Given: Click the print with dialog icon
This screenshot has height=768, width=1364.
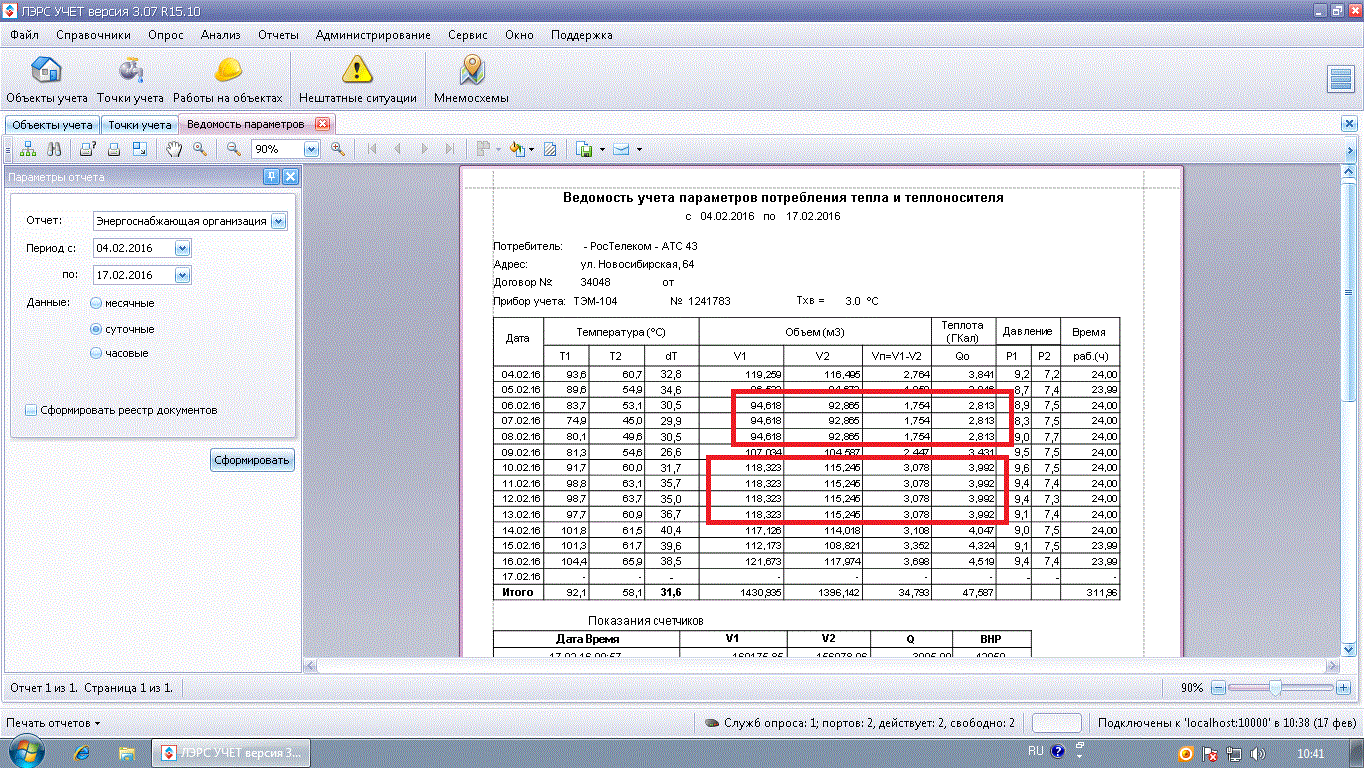Looking at the screenshot, I should tap(88, 149).
